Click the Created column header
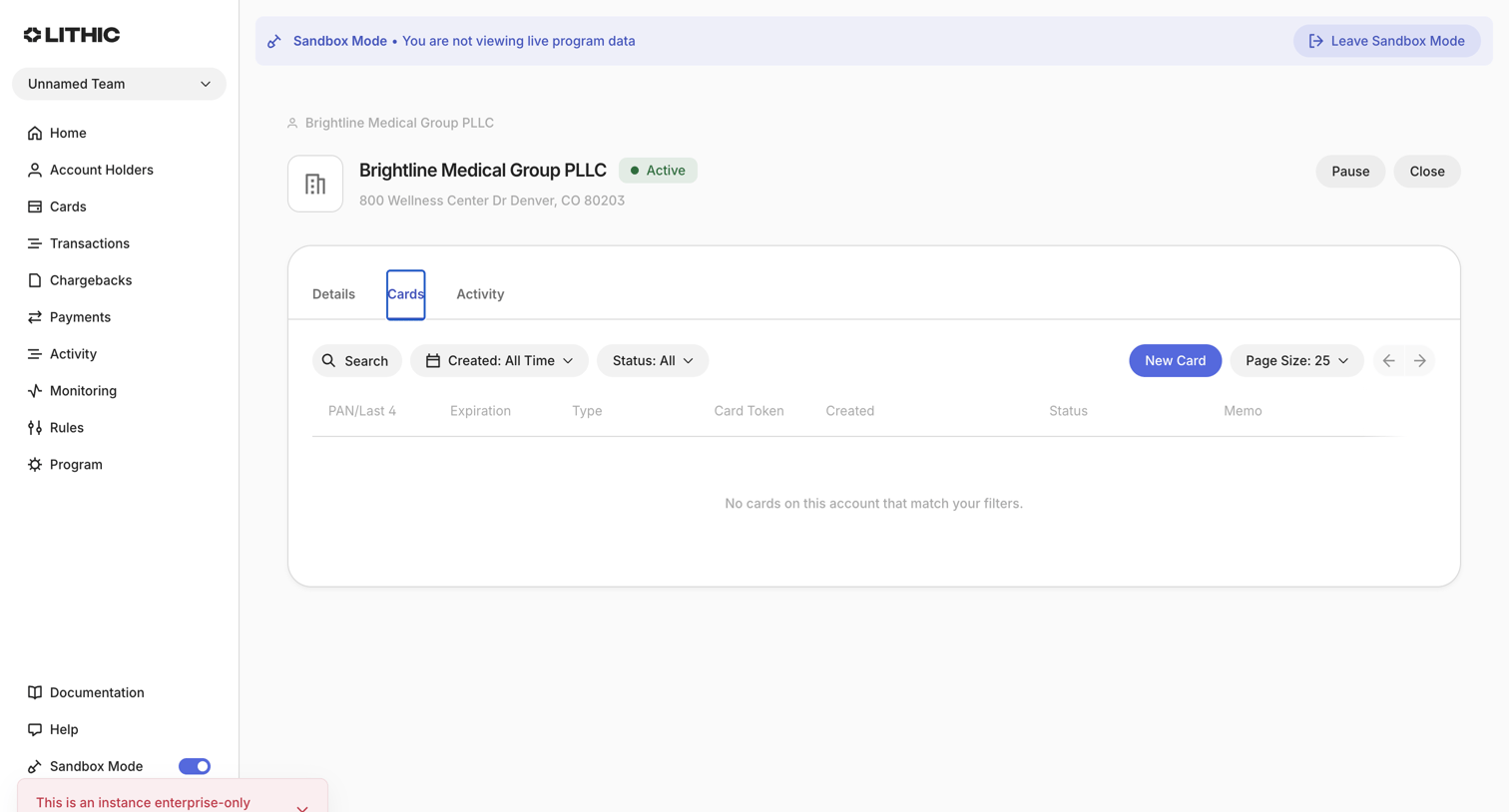 (849, 411)
